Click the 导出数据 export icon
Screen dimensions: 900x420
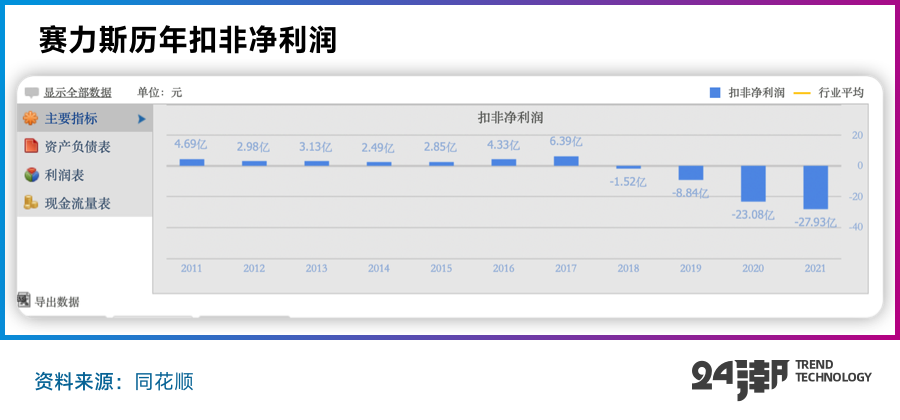coord(24,300)
